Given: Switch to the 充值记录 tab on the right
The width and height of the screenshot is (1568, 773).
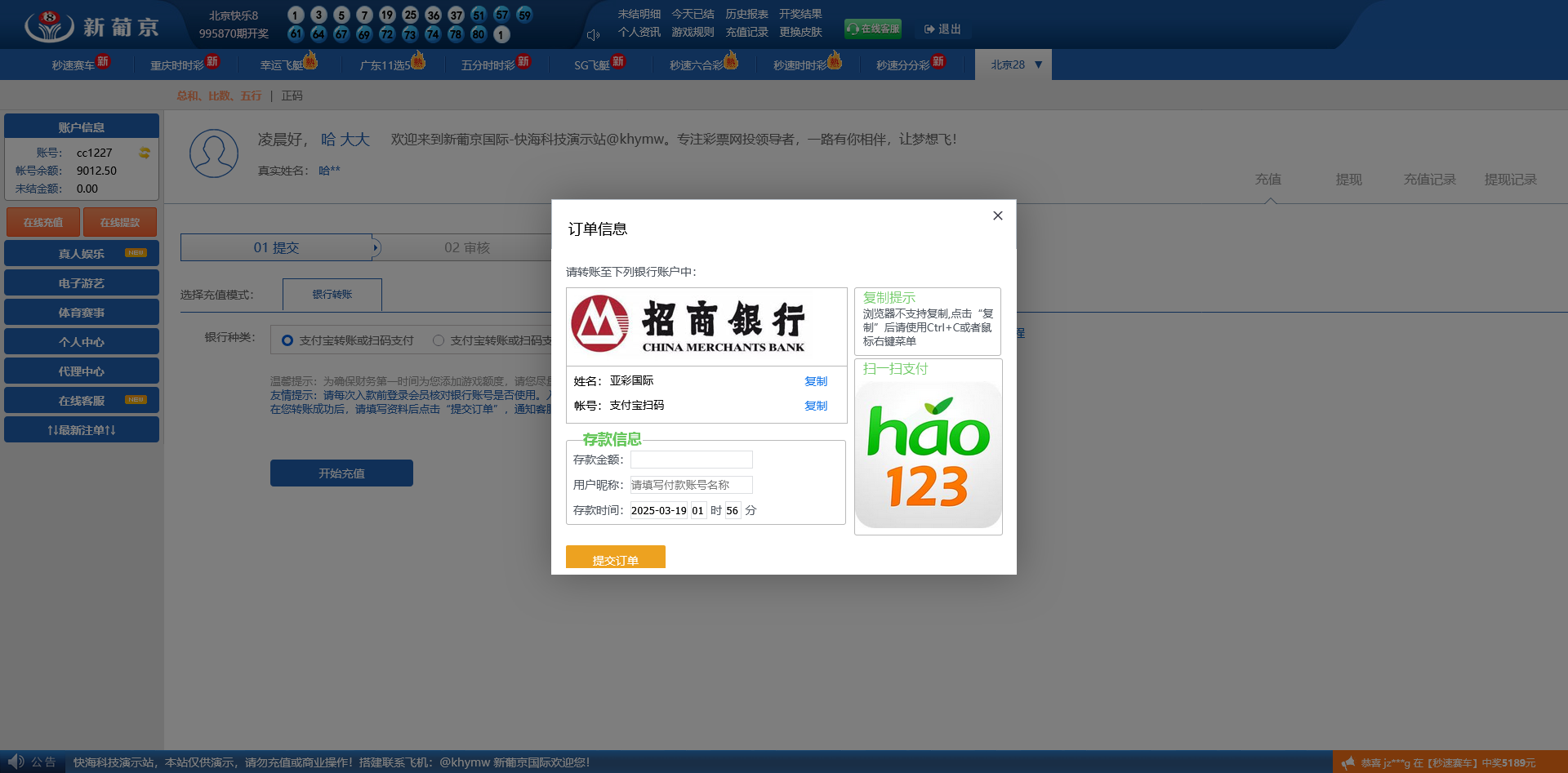Looking at the screenshot, I should 1430,180.
